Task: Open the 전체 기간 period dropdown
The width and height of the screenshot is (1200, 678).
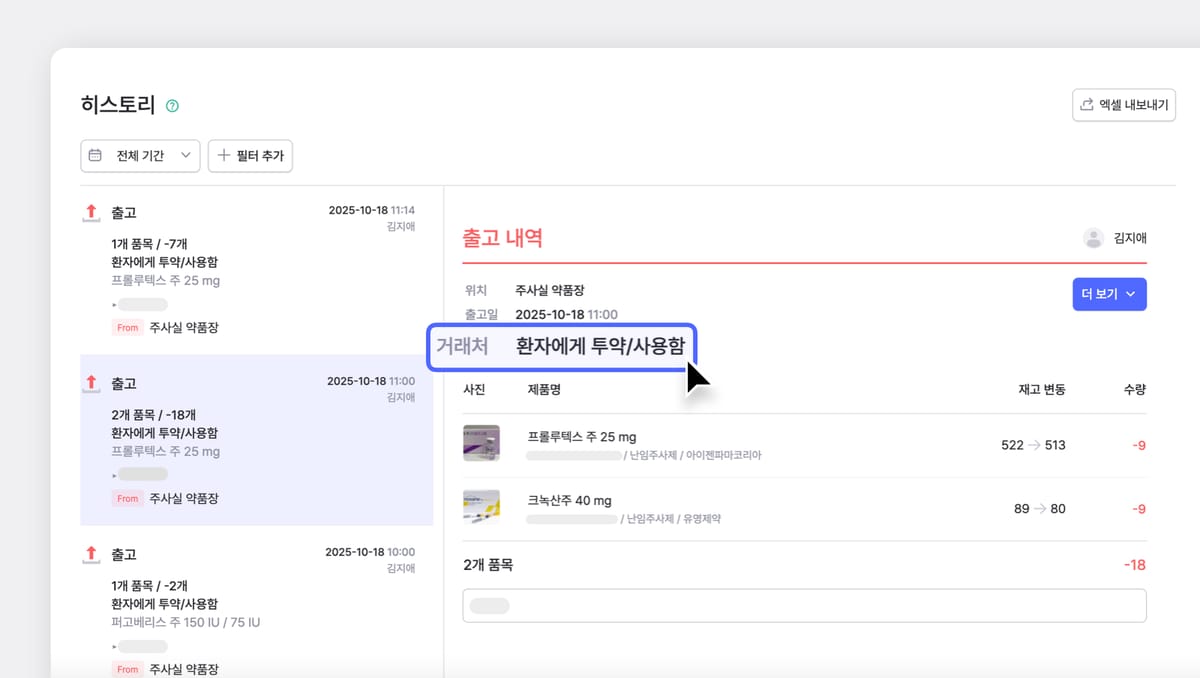Action: pos(140,156)
